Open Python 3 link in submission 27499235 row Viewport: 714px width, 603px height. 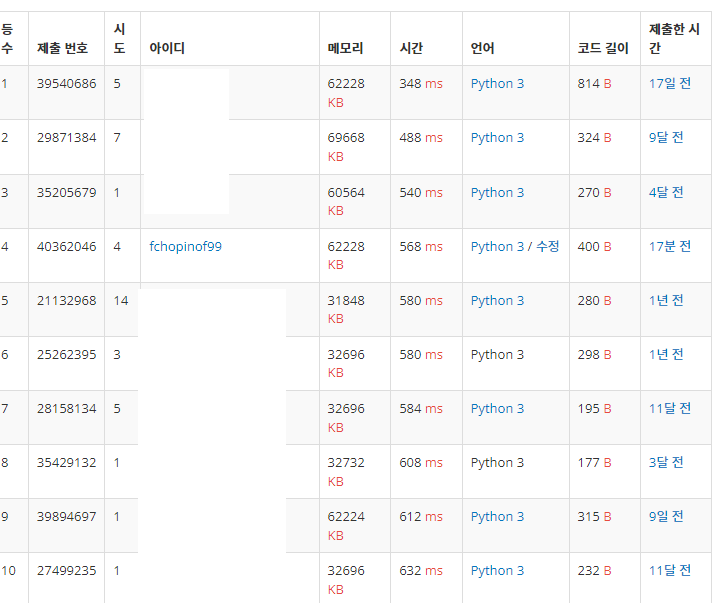pyautogui.click(x=497, y=571)
